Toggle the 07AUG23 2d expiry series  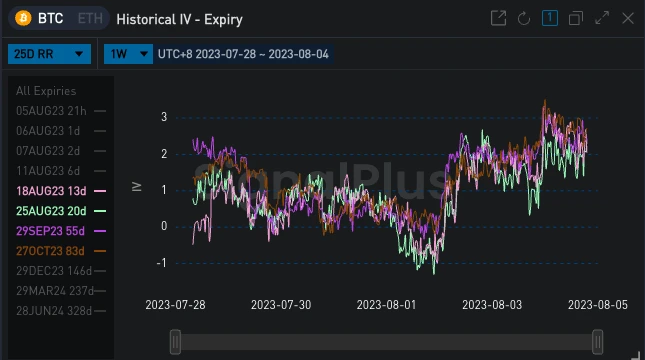pyautogui.click(x=60, y=151)
